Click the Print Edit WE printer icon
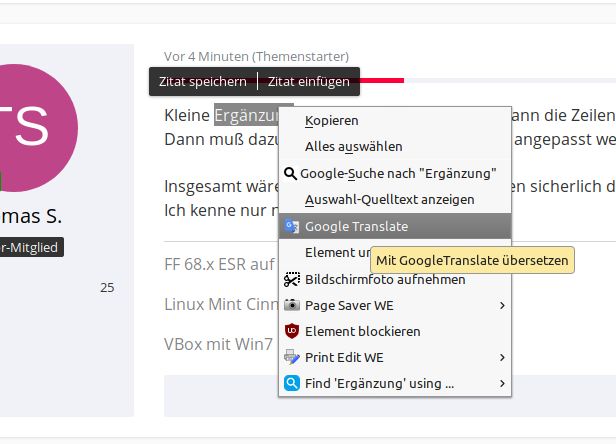This screenshot has width=616, height=444. [x=292, y=357]
